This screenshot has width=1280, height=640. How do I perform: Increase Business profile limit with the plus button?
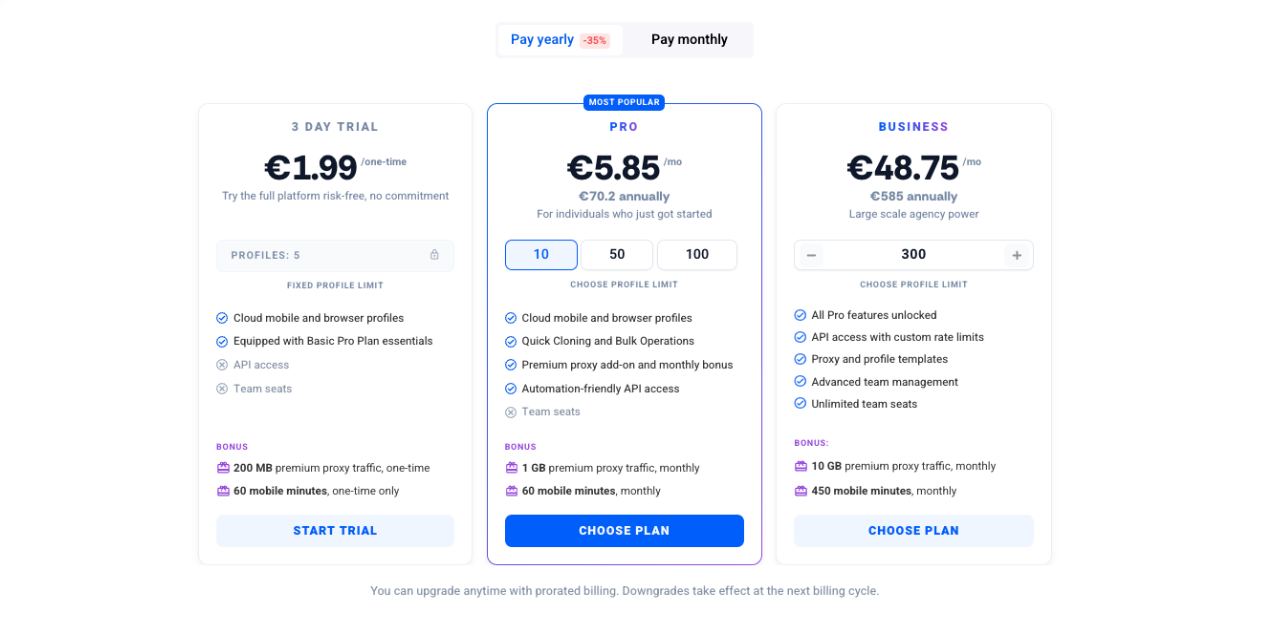coord(1017,255)
